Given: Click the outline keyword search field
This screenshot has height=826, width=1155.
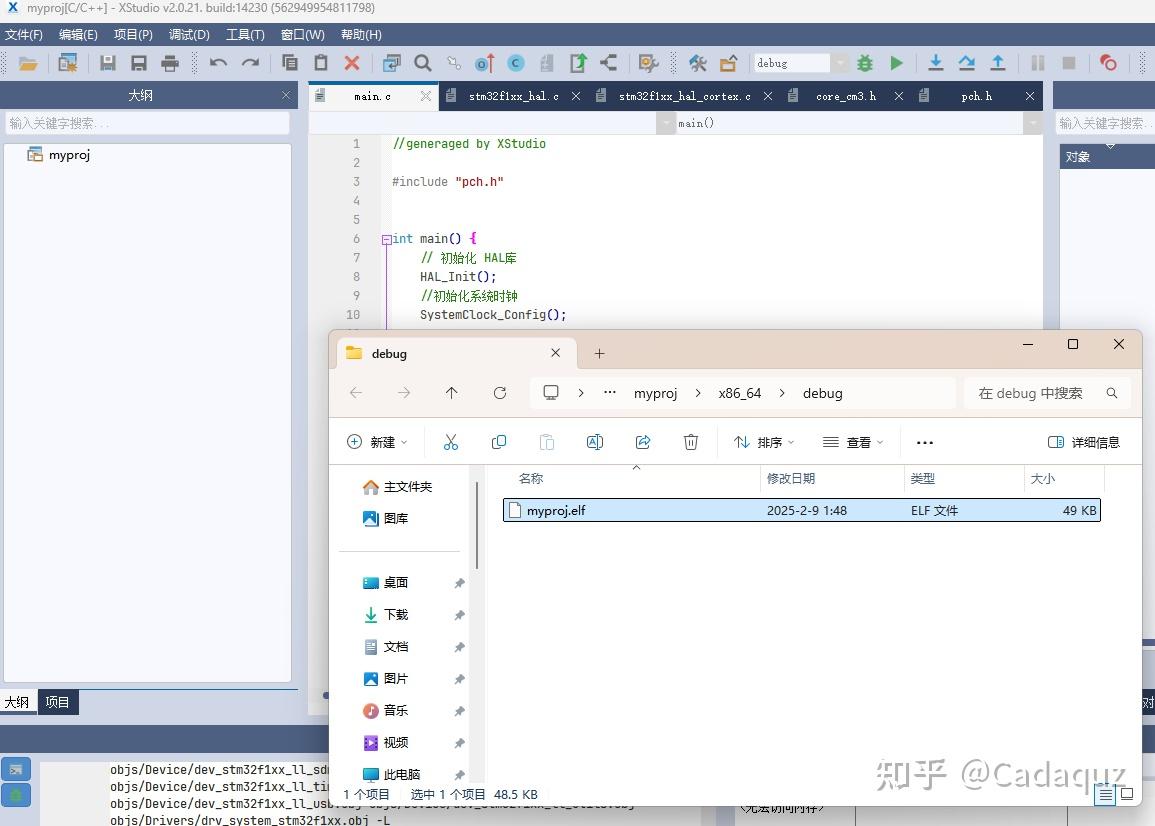Looking at the screenshot, I should point(147,123).
